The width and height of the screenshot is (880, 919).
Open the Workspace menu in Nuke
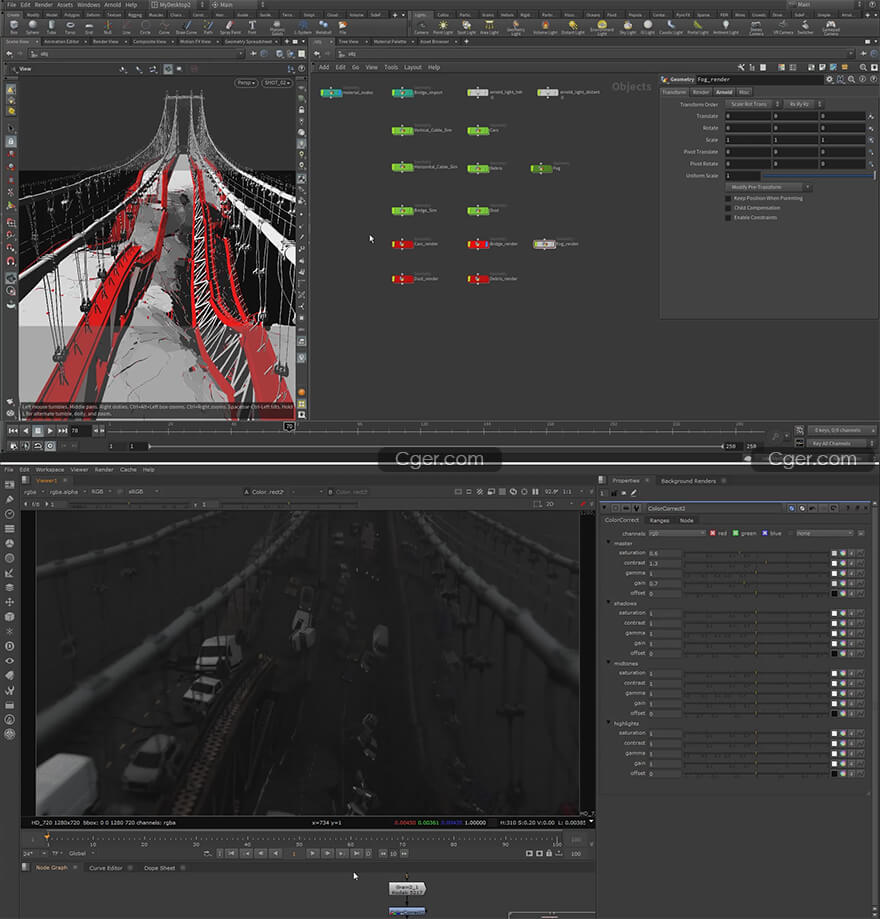49,469
